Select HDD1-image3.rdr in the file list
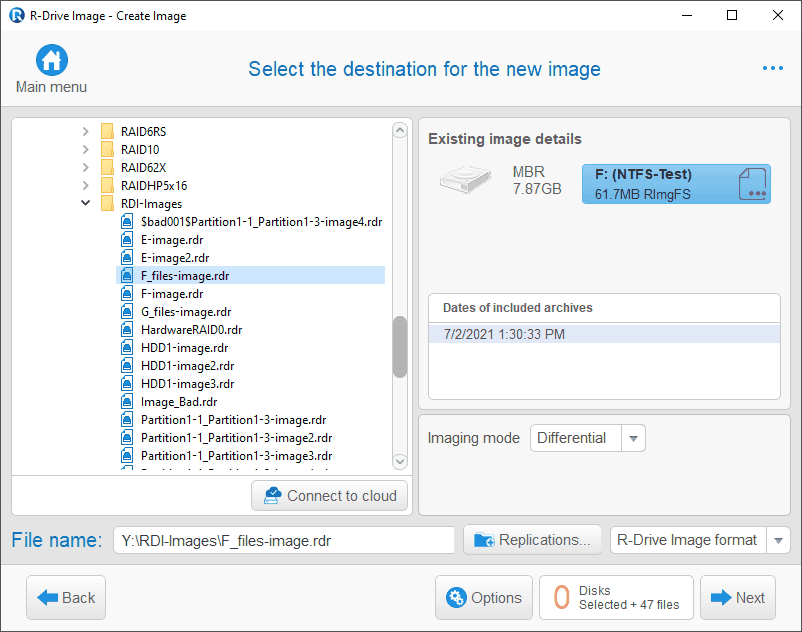The image size is (802, 632). tap(188, 384)
